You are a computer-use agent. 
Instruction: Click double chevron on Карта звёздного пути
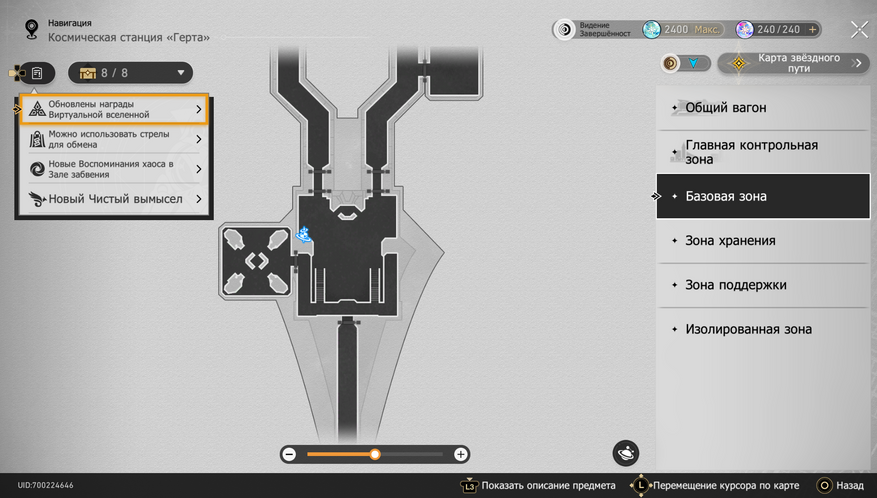856,63
